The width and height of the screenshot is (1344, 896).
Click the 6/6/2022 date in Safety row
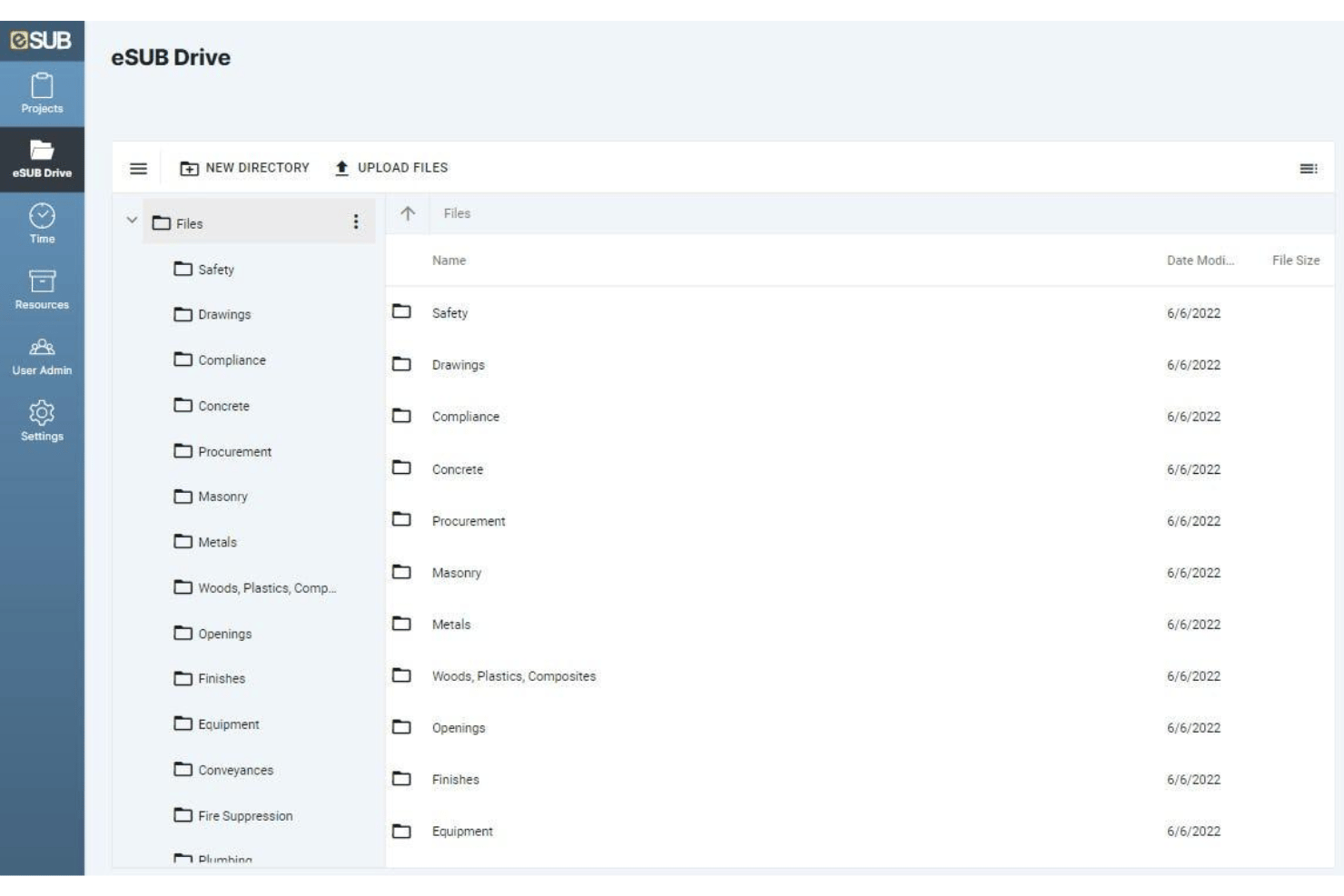pos(1193,313)
